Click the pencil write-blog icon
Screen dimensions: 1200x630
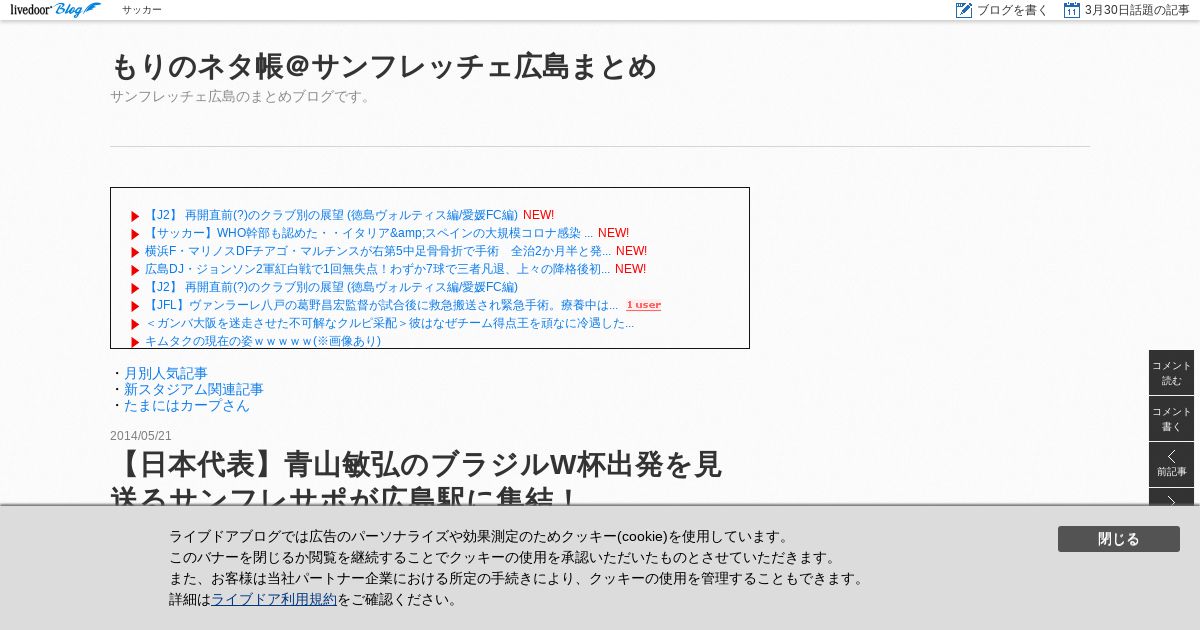click(964, 10)
